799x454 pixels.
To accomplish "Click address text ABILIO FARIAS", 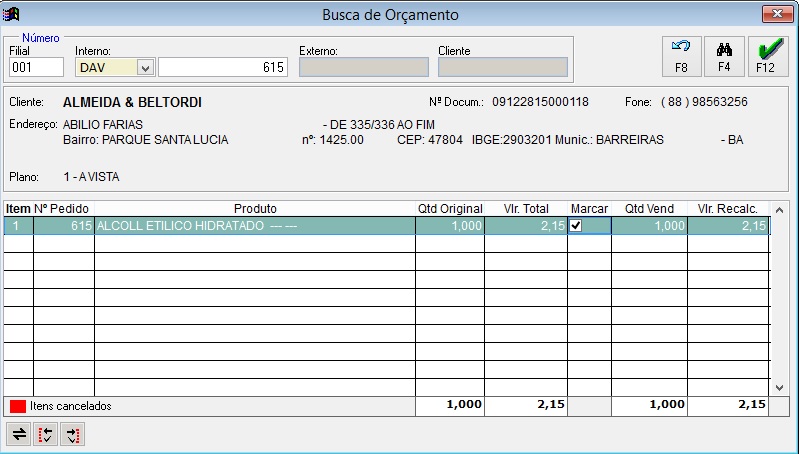I will [103, 125].
